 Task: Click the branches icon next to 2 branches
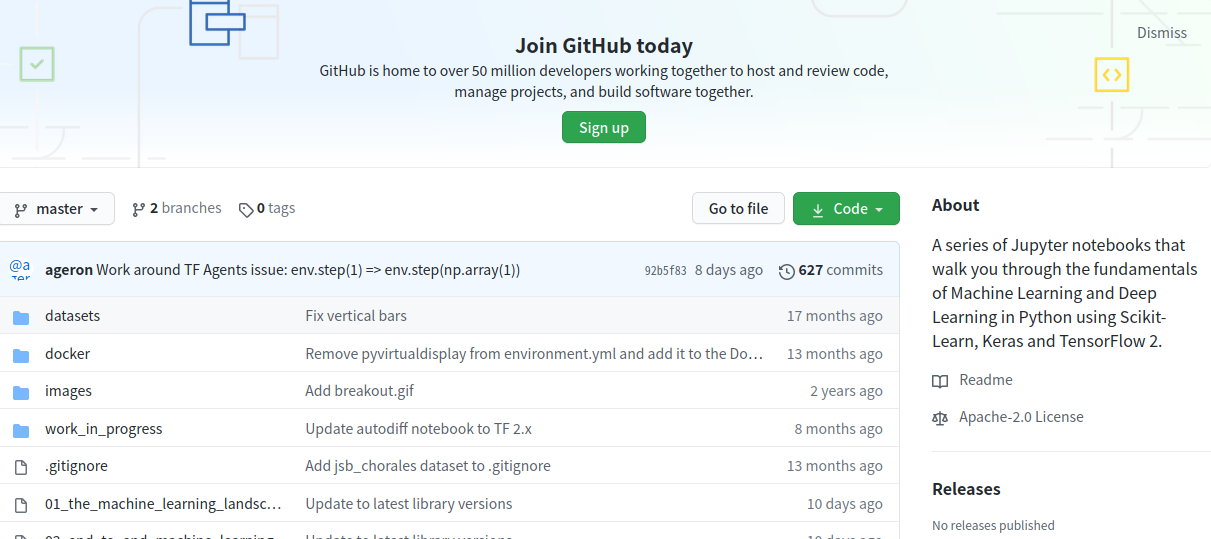pyautogui.click(x=138, y=209)
